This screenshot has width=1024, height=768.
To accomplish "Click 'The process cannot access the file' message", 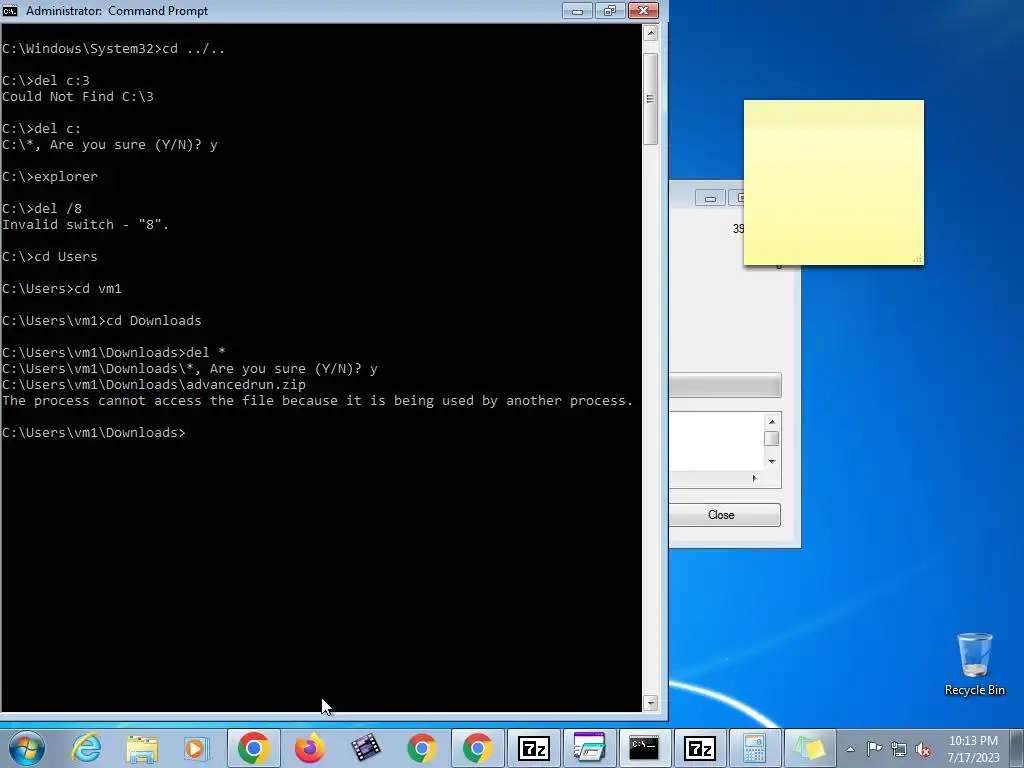I will point(317,400).
